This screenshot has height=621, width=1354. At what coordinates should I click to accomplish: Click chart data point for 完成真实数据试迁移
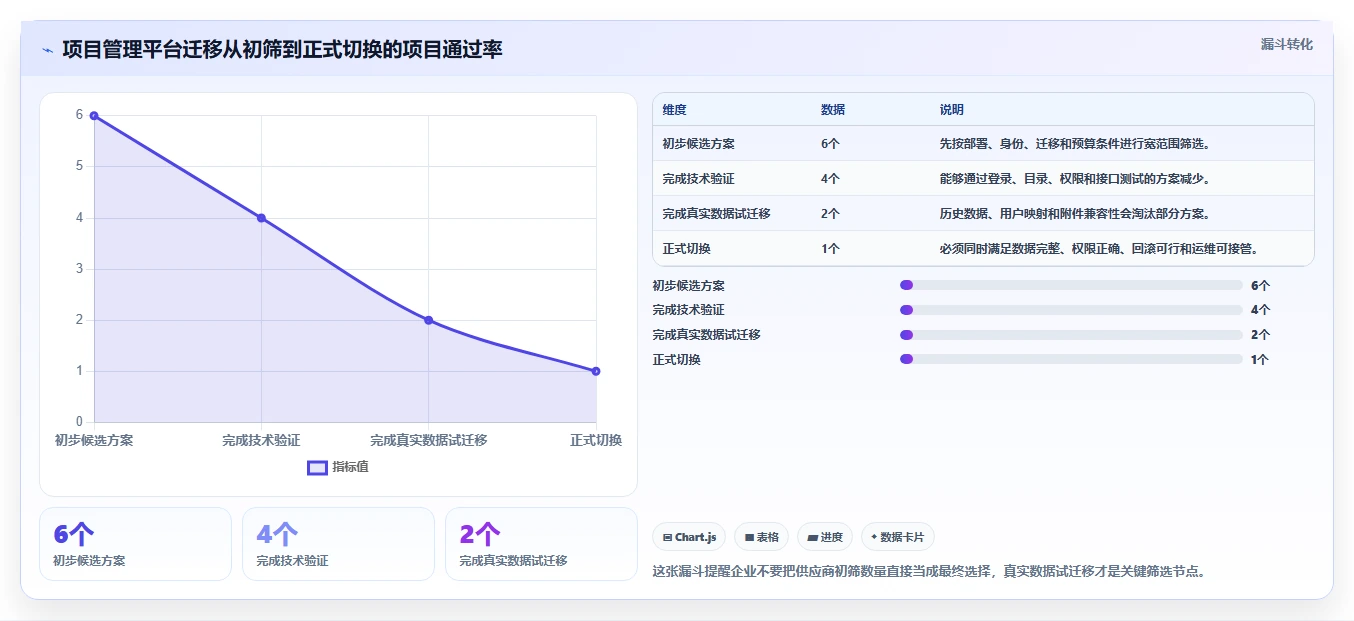click(428, 320)
